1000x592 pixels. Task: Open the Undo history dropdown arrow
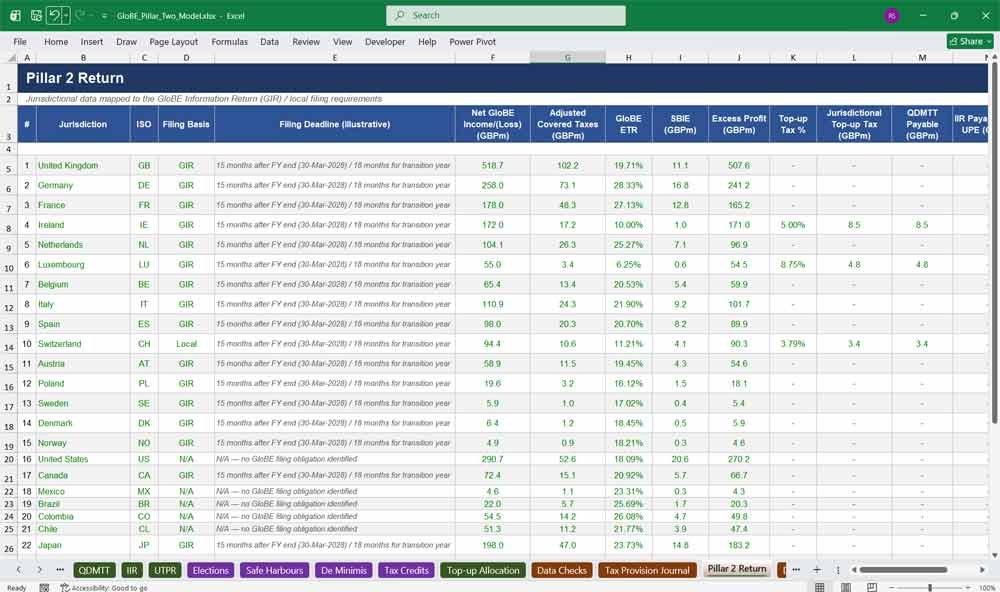pyautogui.click(x=66, y=15)
